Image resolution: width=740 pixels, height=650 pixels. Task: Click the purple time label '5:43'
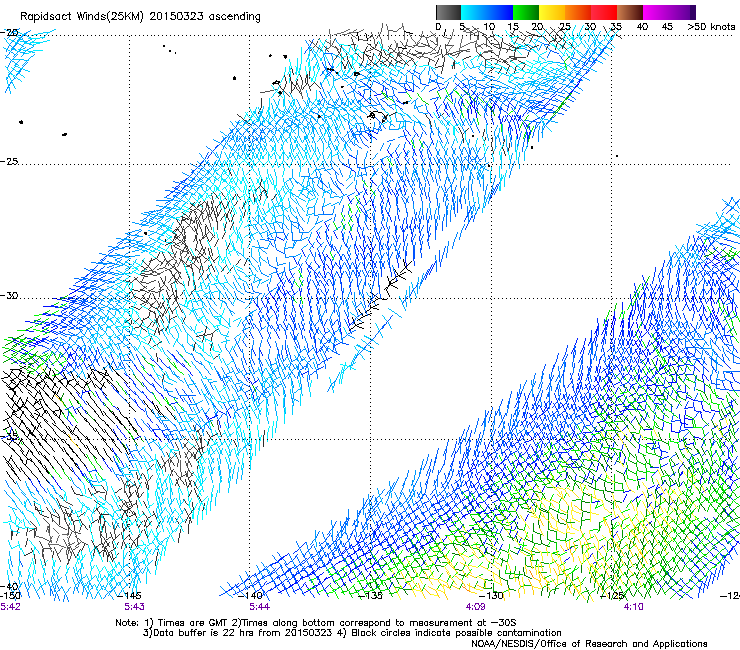135,607
